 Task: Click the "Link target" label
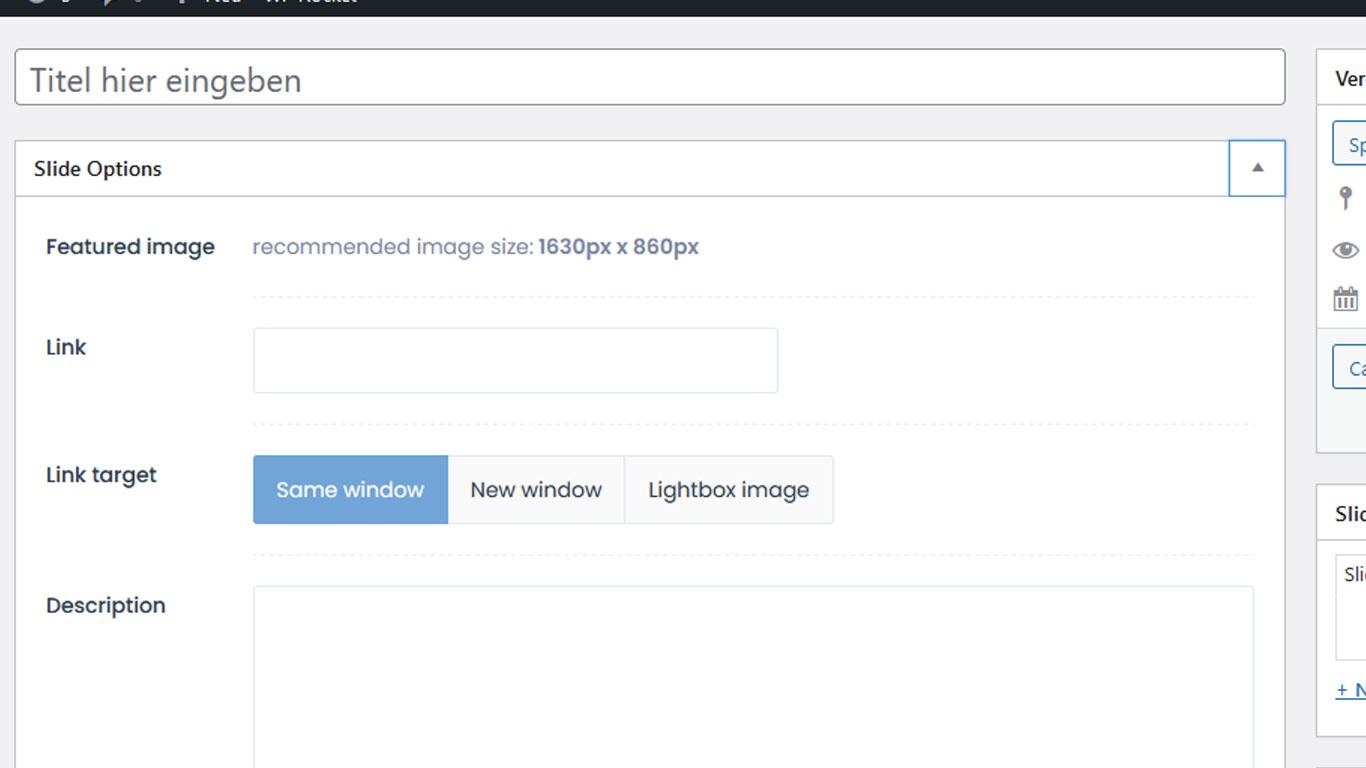pyautogui.click(x=101, y=475)
